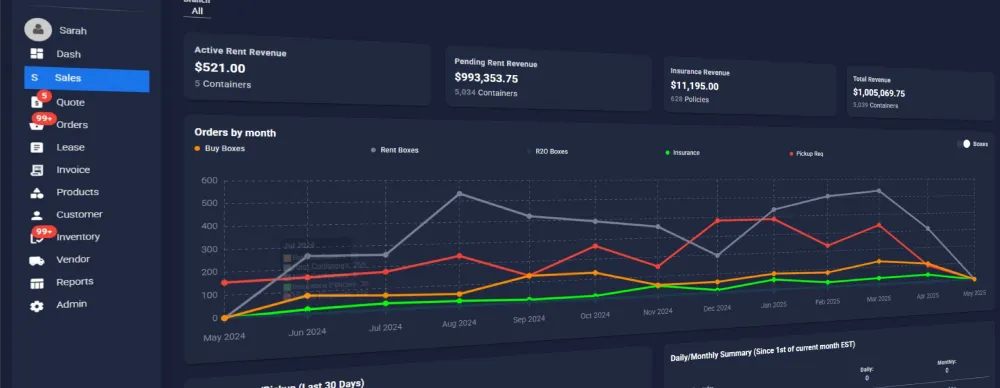This screenshot has height=388, width=1000.
Task: Click the Insurance Revenue card title
Action: point(700,72)
